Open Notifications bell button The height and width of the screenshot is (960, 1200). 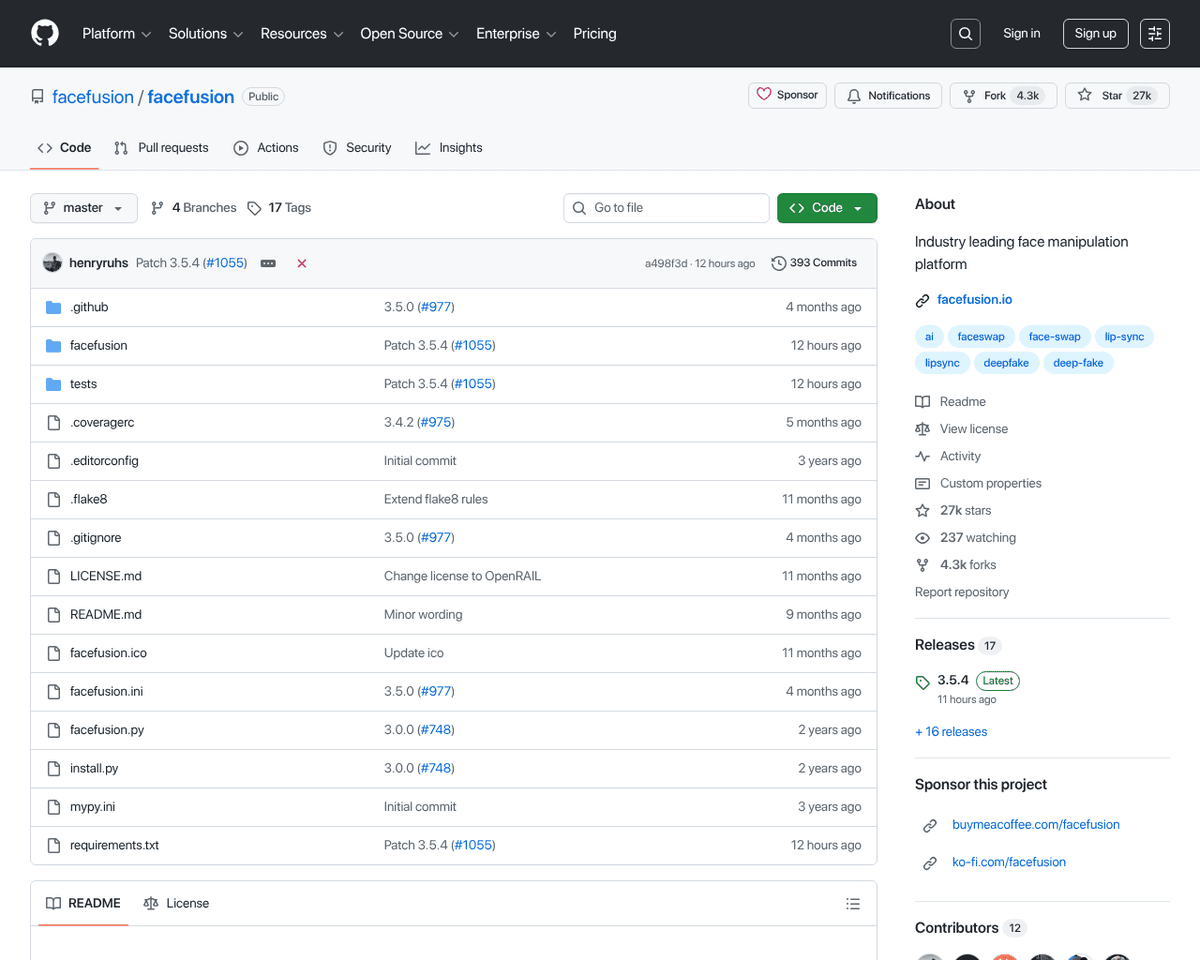888,96
